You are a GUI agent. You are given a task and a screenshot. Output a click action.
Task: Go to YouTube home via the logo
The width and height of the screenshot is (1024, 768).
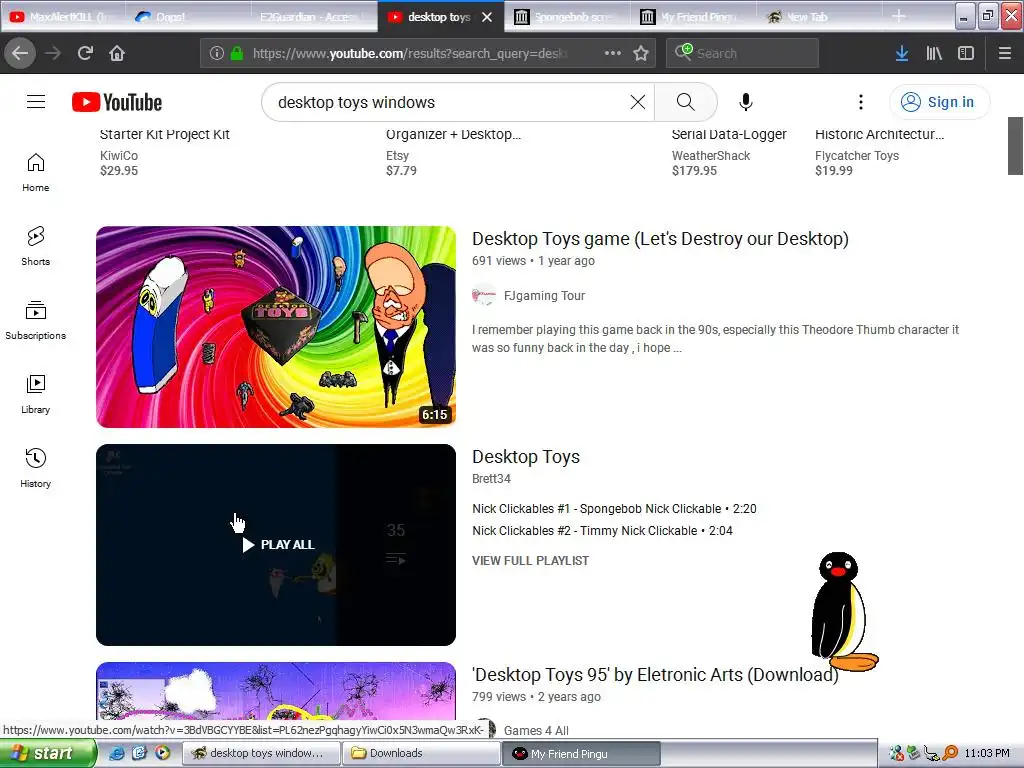[117, 102]
